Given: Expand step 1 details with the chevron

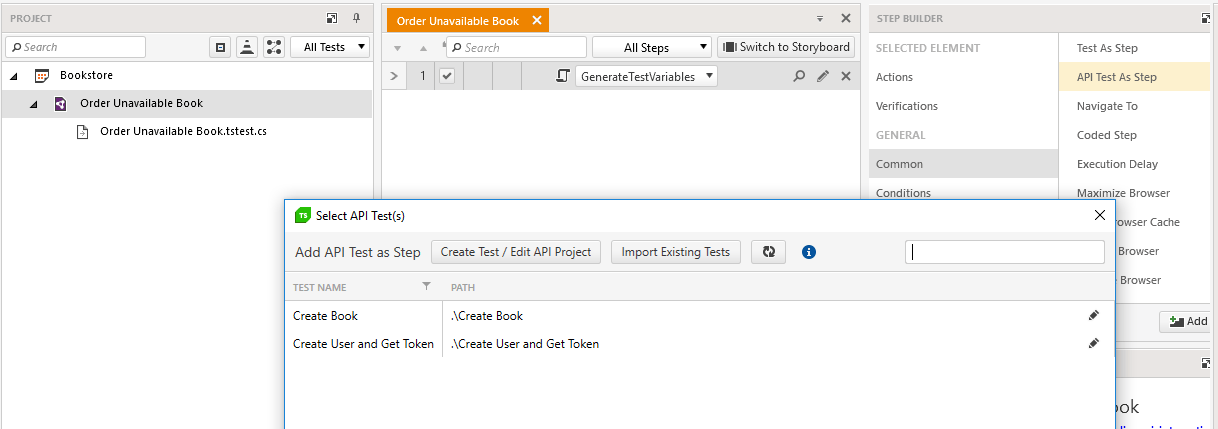Looking at the screenshot, I should click(x=393, y=76).
